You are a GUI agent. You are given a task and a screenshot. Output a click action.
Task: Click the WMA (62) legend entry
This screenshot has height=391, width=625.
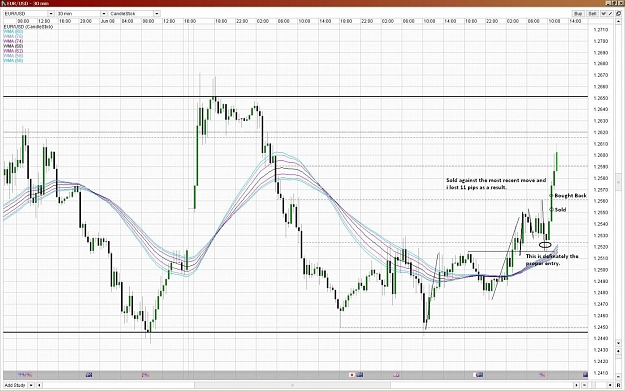point(13,51)
